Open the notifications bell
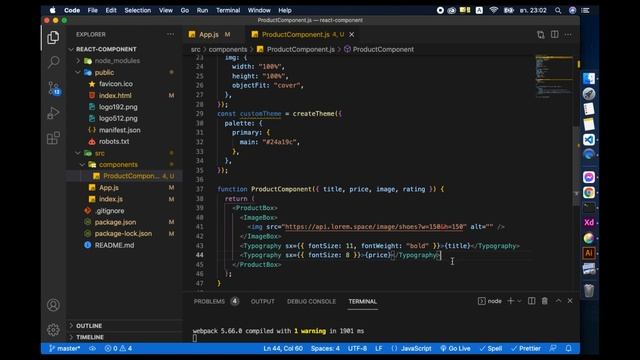Image resolution: width=640 pixels, height=360 pixels. point(568,348)
